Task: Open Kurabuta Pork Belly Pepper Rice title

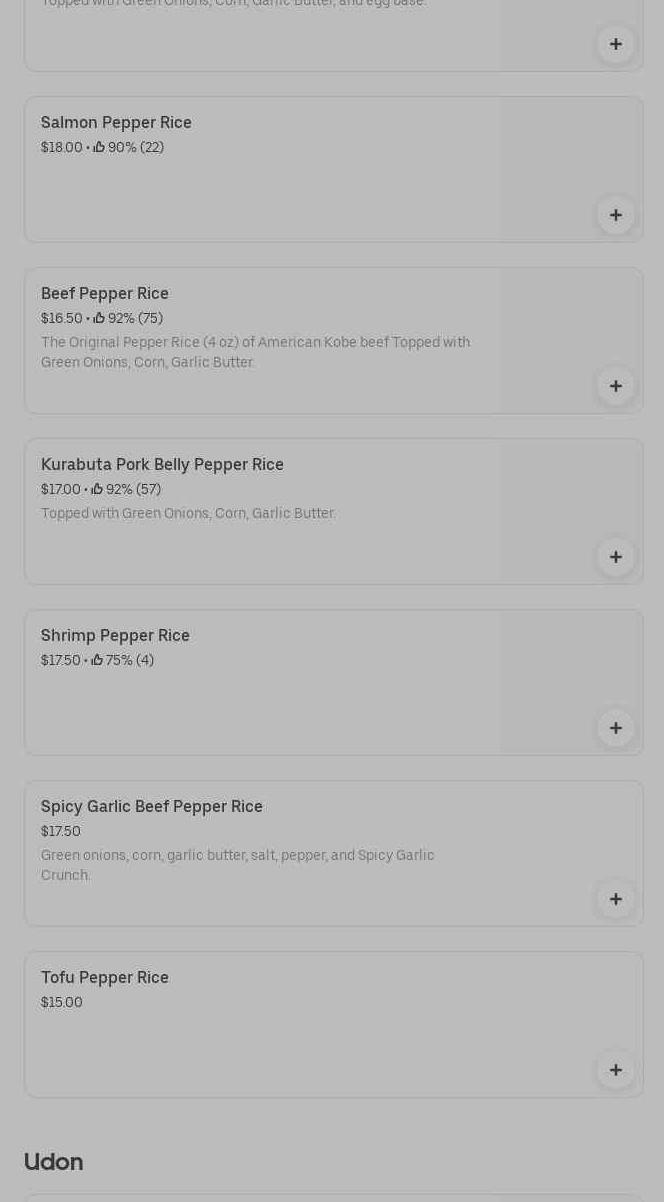Action: [x=162, y=465]
